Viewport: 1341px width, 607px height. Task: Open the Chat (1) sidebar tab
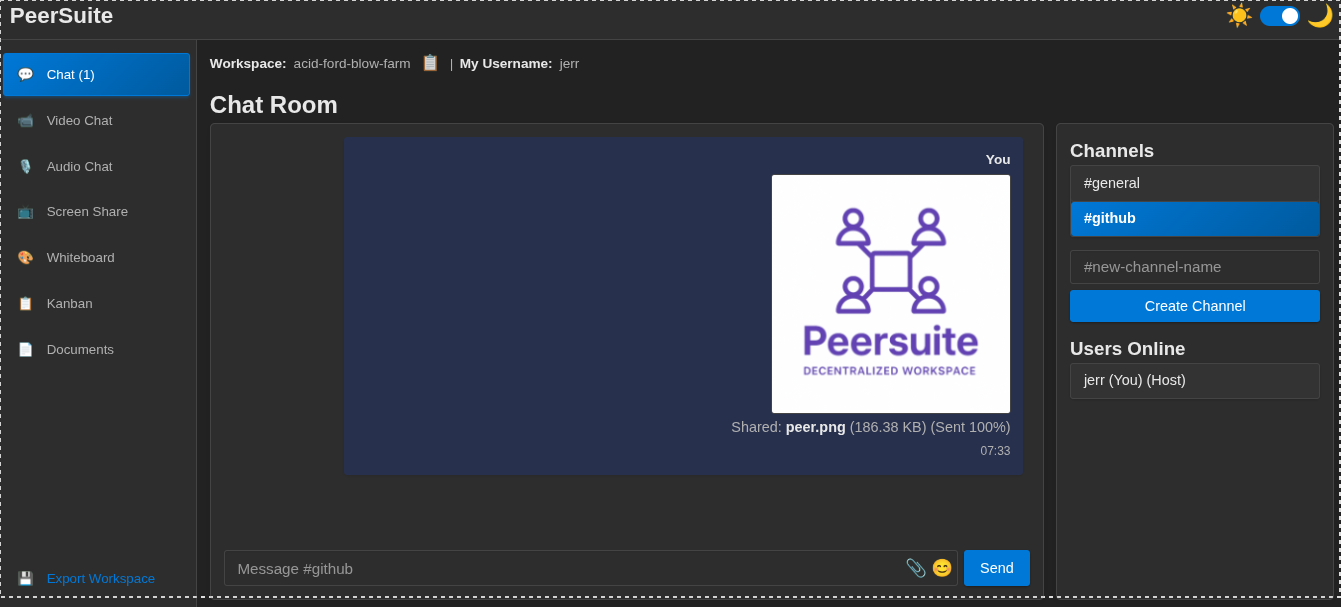click(96, 75)
